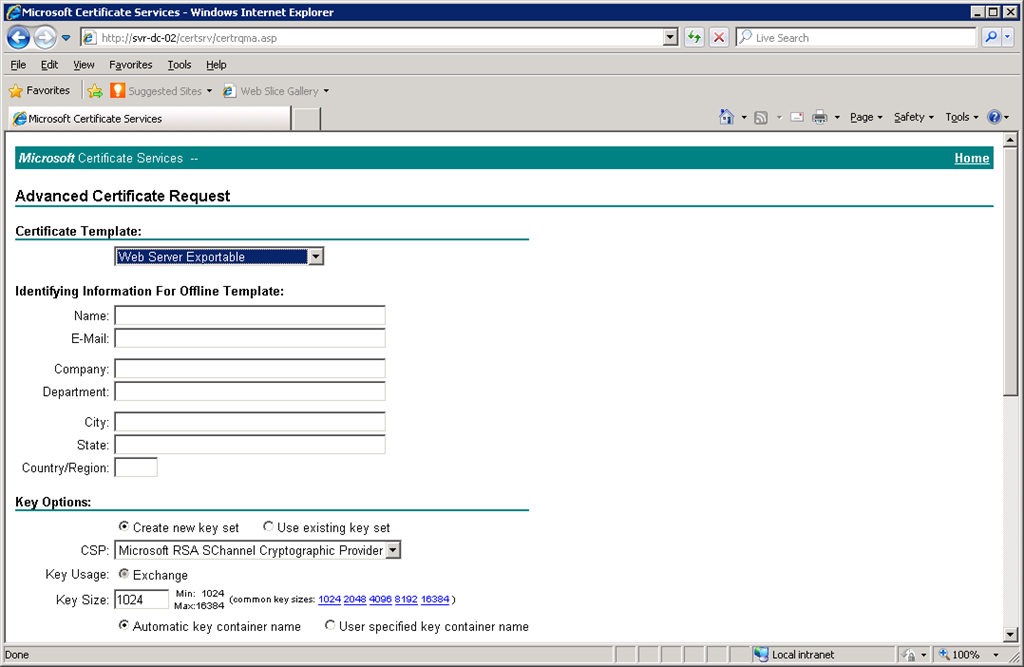Click the Refresh icon next to address bar
1024x667 pixels.
(694, 37)
